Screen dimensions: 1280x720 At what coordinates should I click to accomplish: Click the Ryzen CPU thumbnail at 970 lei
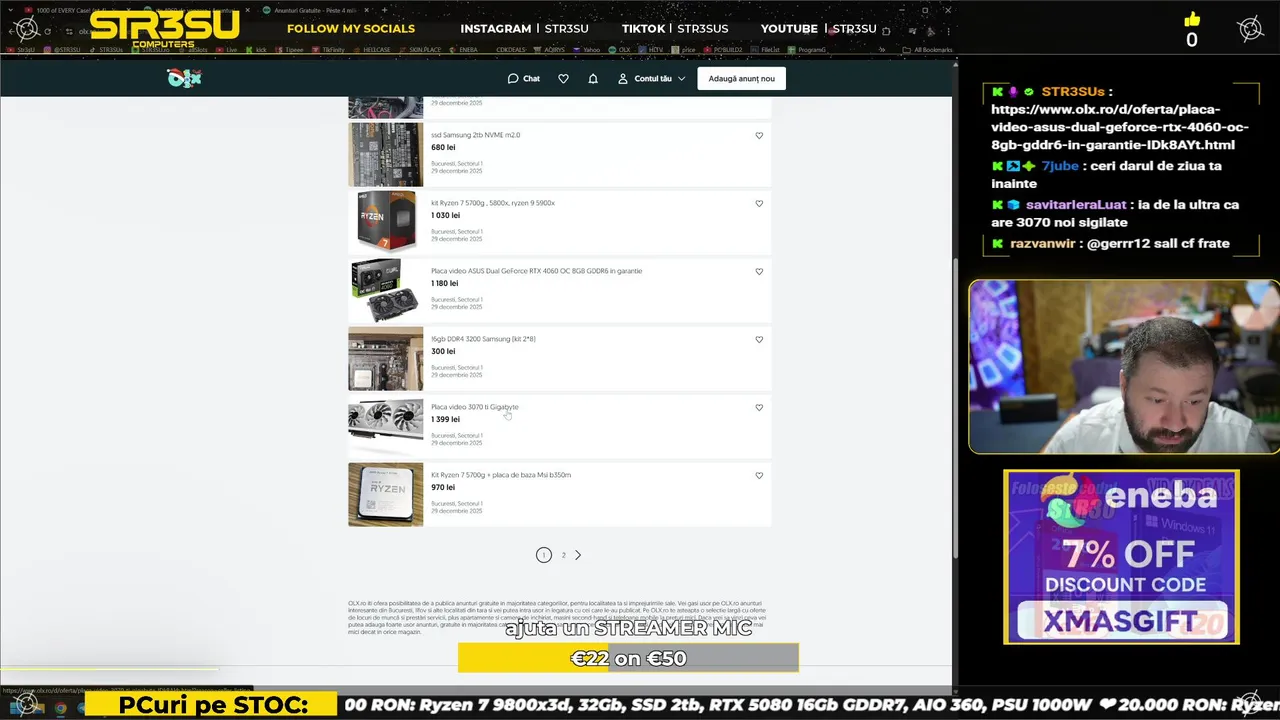(386, 494)
